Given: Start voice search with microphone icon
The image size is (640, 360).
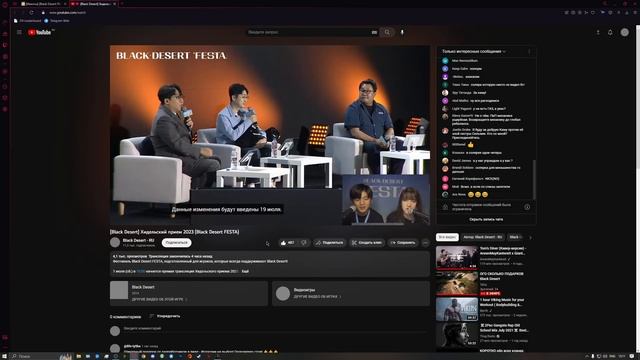Looking at the screenshot, I should point(402,32).
